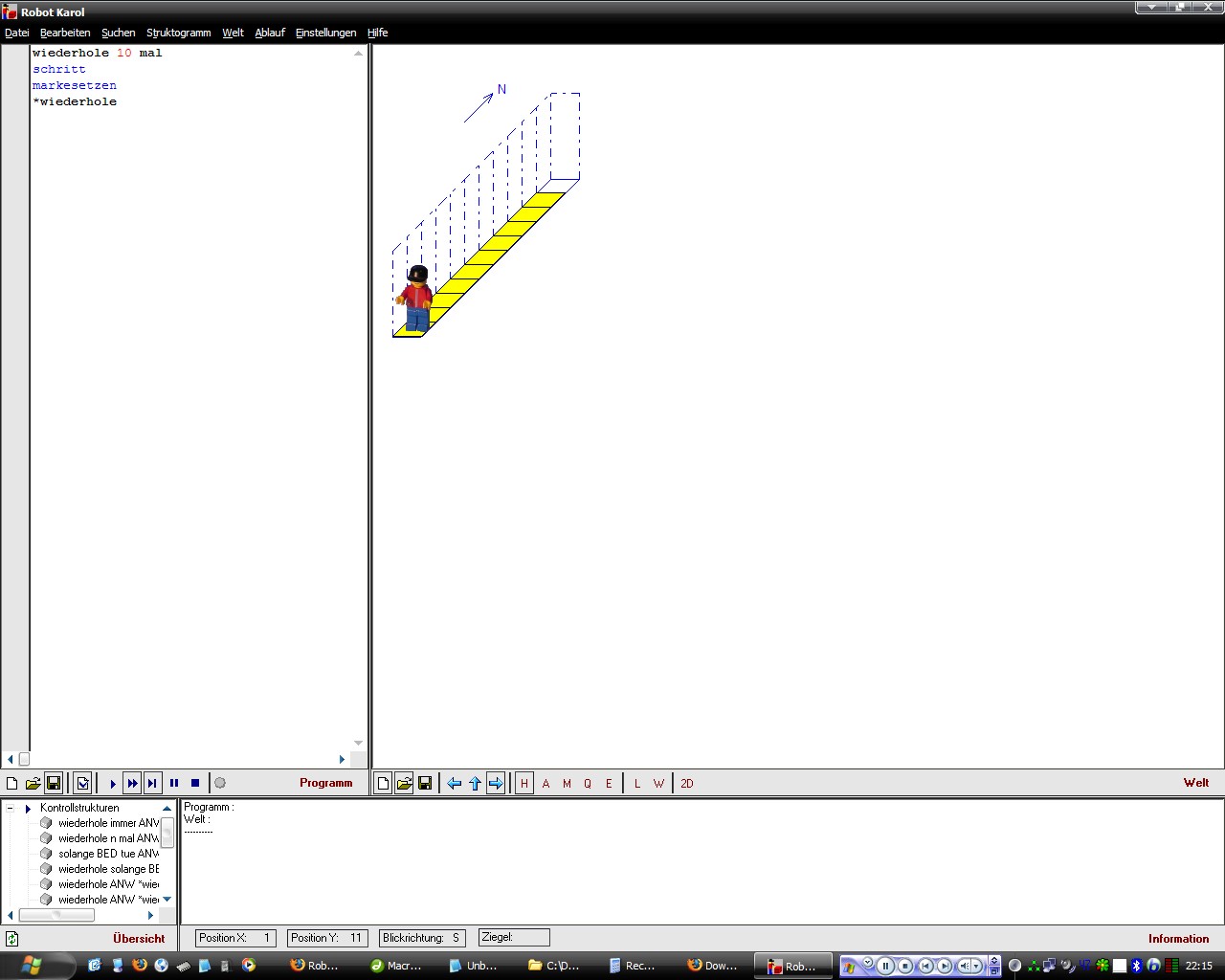Click the tree panel's scroll-up arrow
This screenshot has height=980, width=1225.
point(167,809)
